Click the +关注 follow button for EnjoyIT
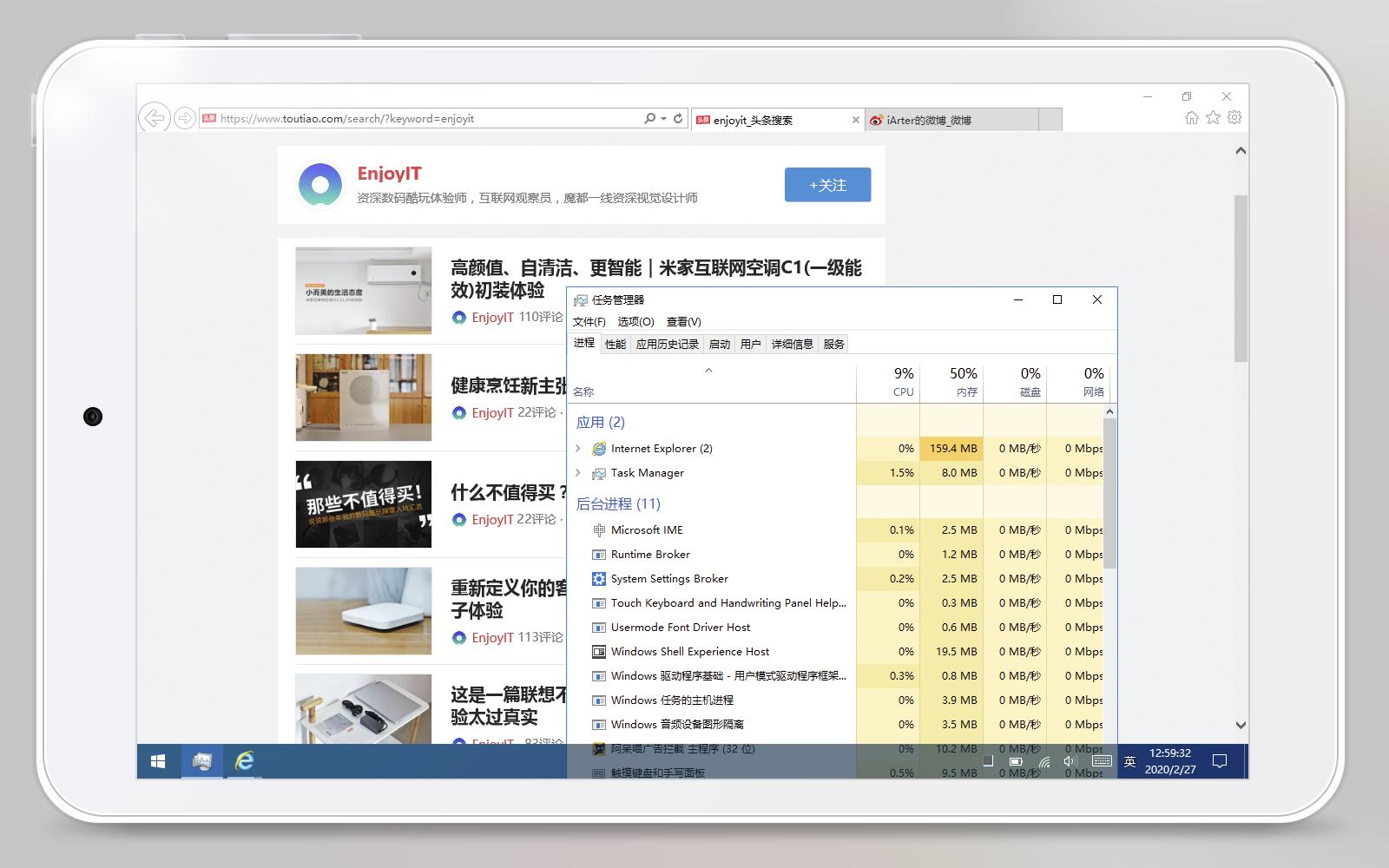 (827, 184)
